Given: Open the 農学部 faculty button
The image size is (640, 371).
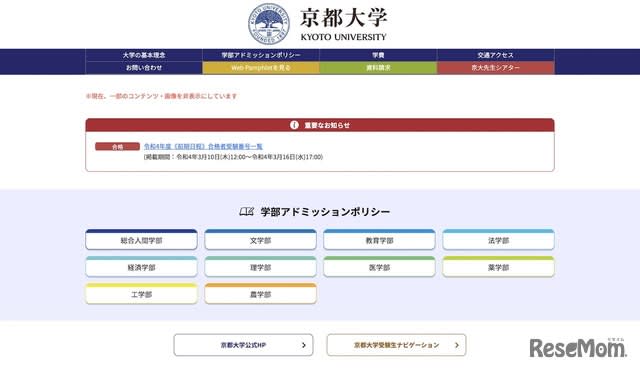Looking at the screenshot, I should [260, 293].
